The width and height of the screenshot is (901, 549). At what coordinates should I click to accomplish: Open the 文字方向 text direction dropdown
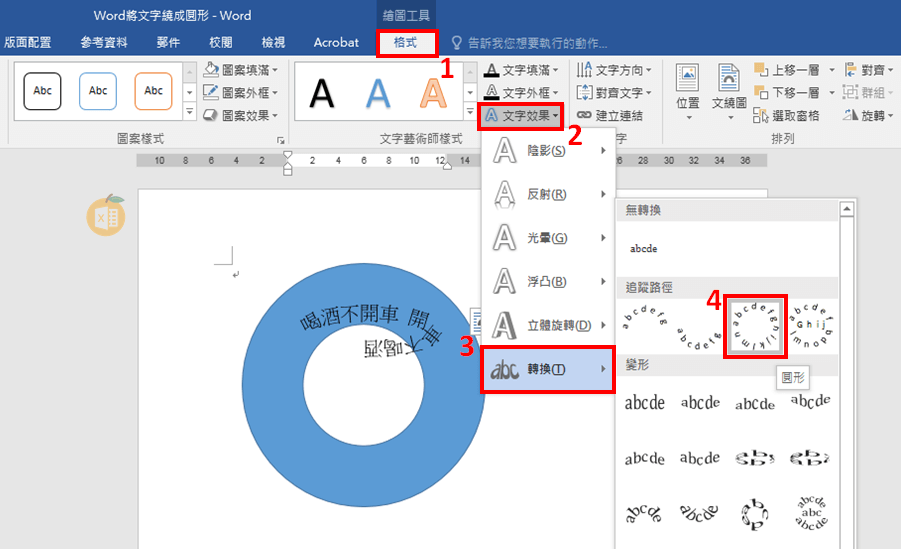point(615,70)
